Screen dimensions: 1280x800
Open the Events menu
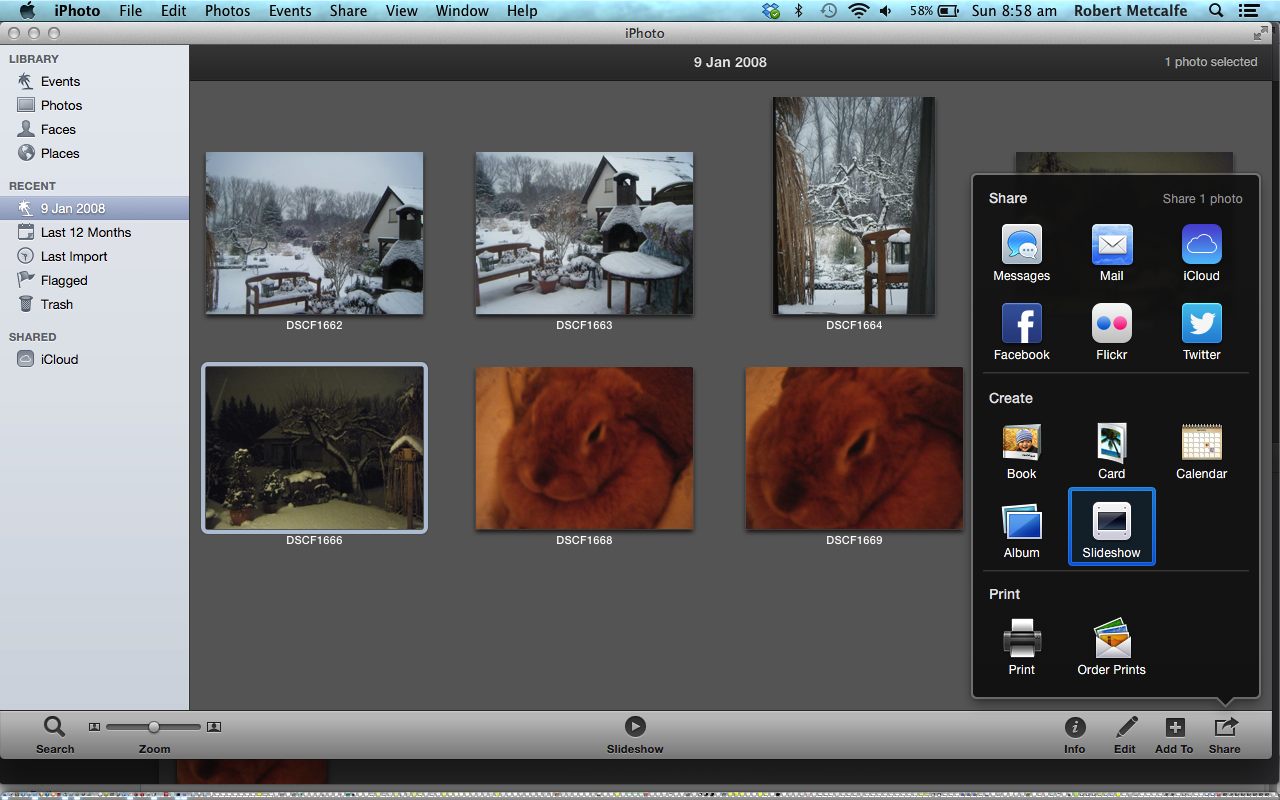pos(290,11)
